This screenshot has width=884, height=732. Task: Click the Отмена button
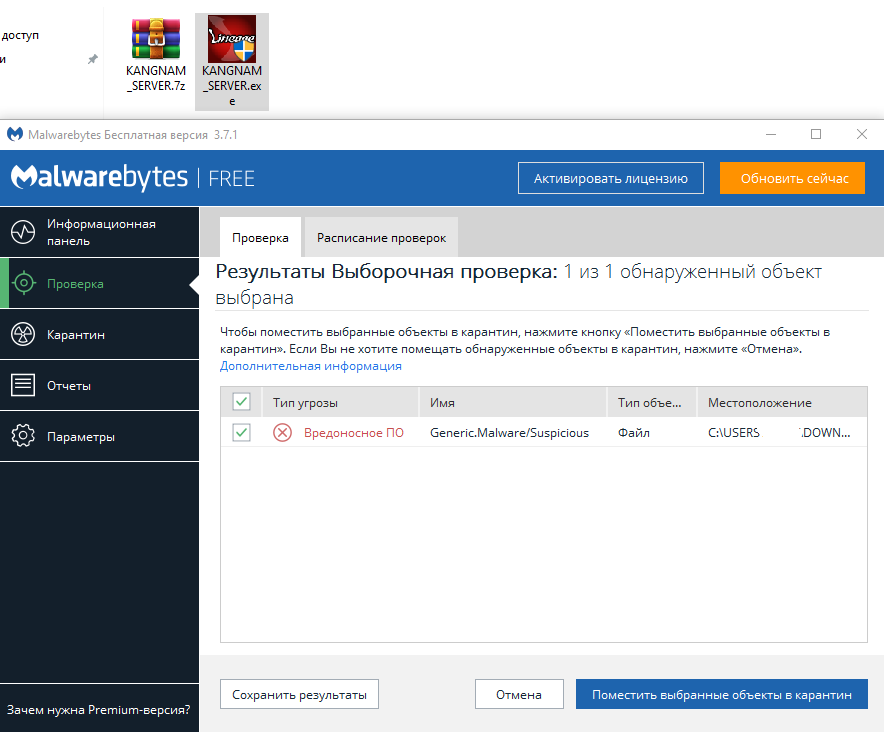click(x=519, y=694)
